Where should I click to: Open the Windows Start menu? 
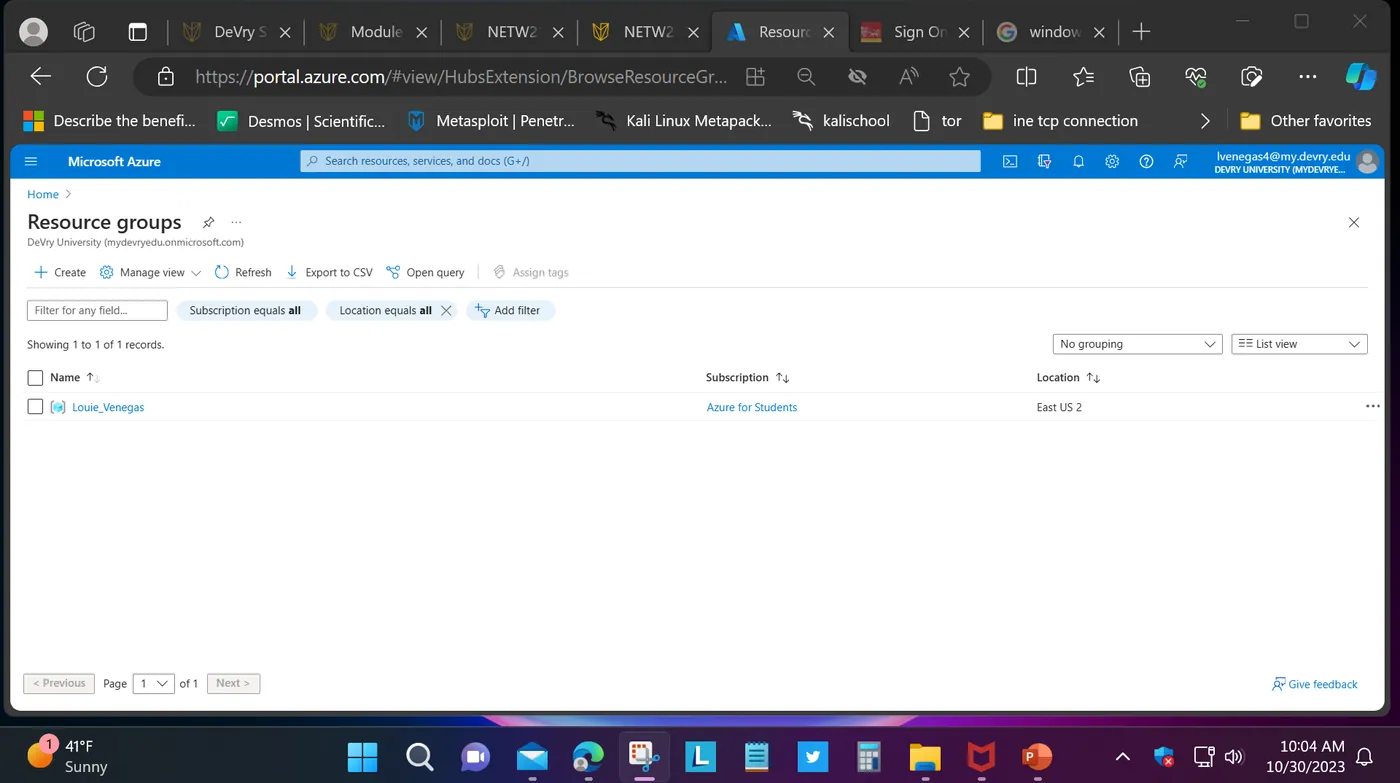coord(362,756)
